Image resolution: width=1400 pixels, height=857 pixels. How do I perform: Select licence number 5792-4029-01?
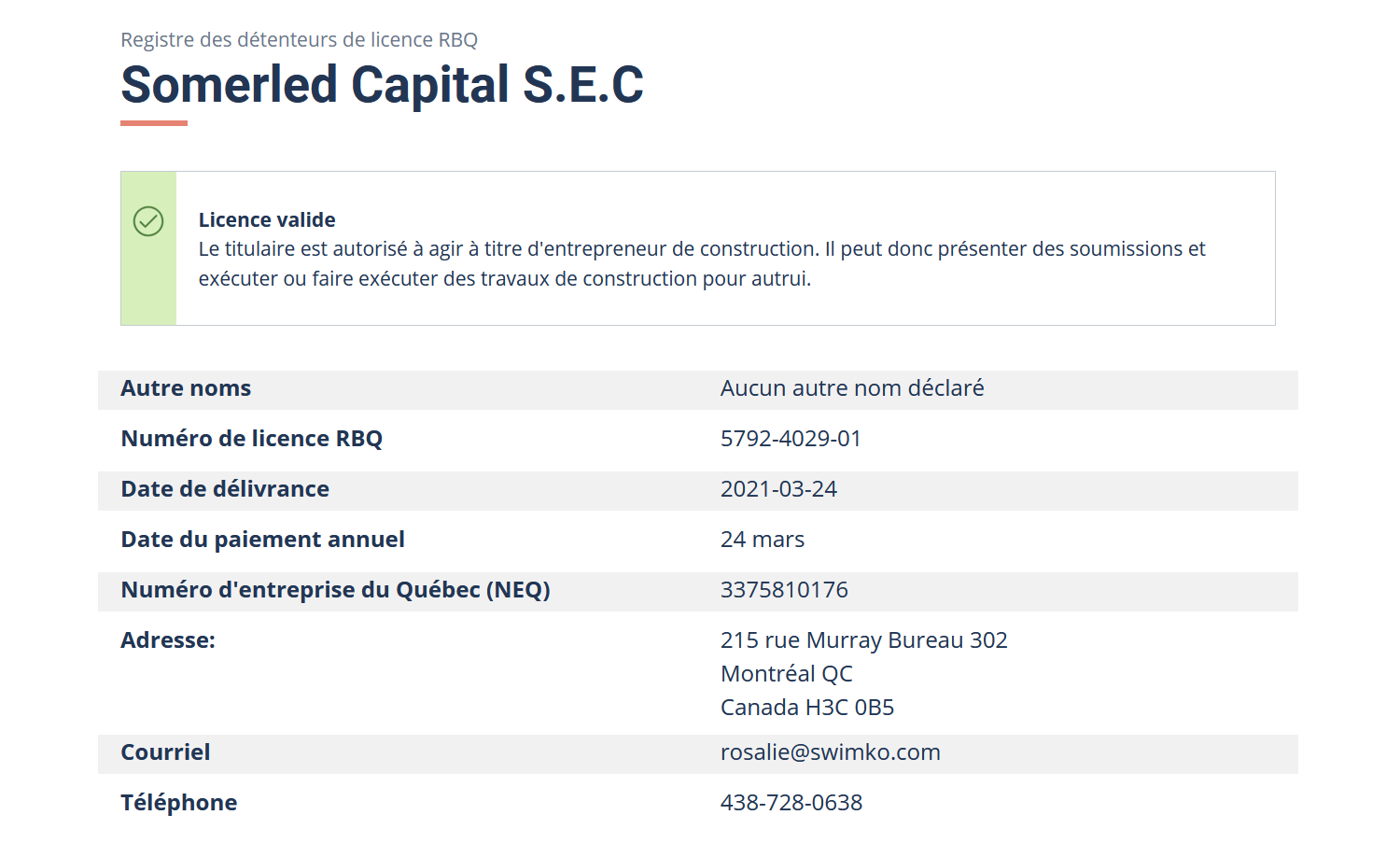coord(791,439)
